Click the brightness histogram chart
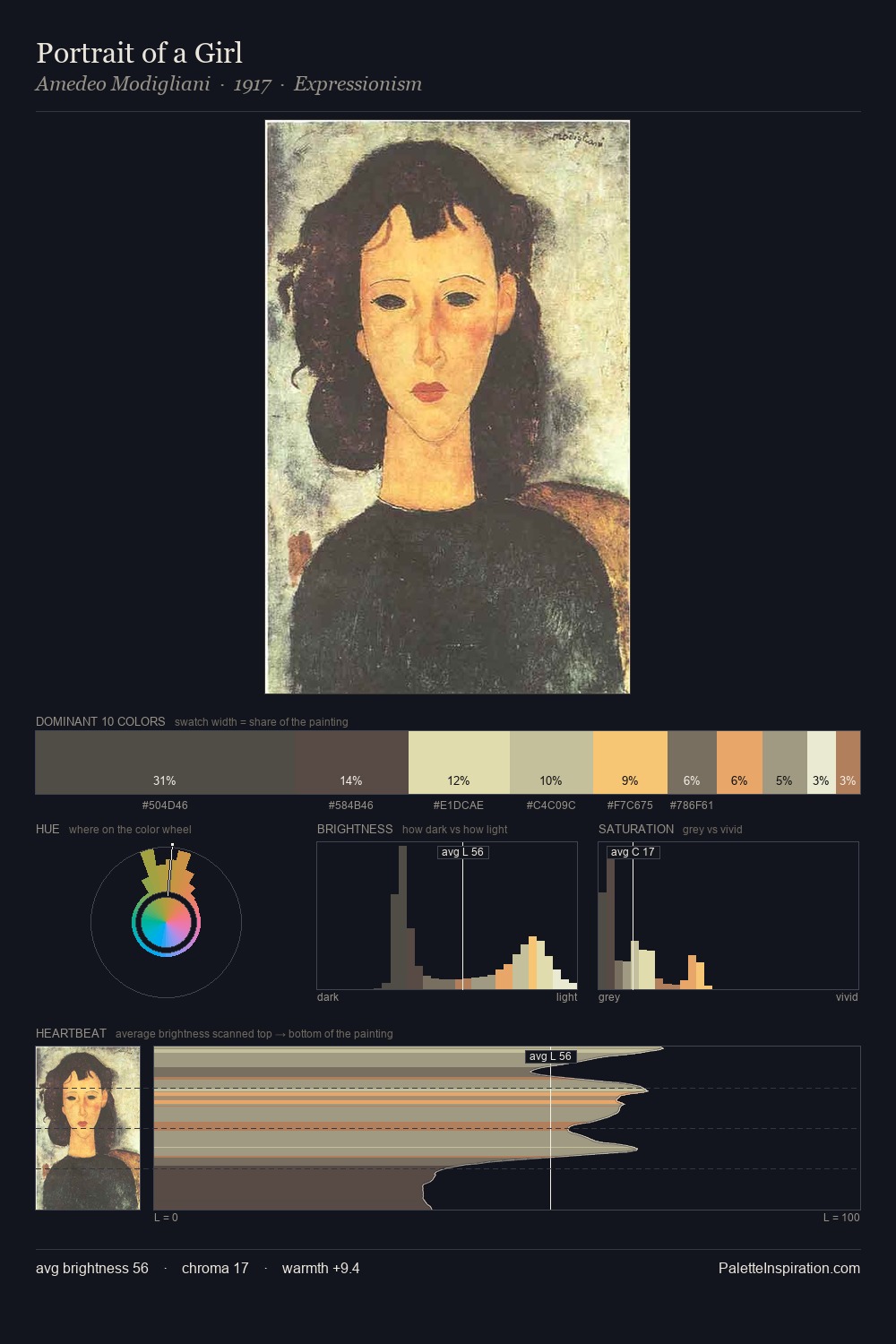Screen dimensions: 896x1344 pyautogui.click(x=447, y=916)
